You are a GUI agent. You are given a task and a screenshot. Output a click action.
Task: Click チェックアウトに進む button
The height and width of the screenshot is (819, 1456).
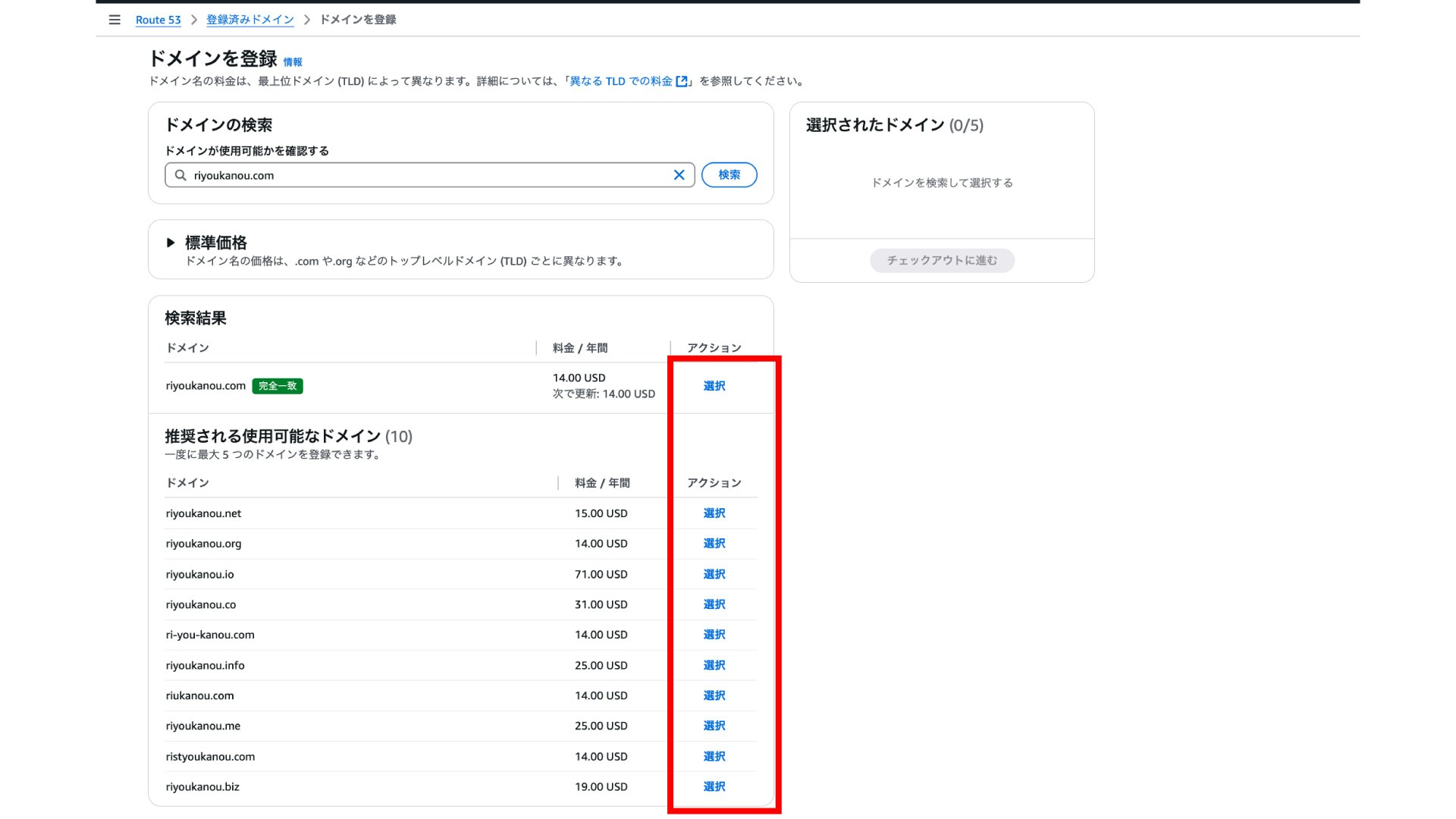[x=942, y=260]
